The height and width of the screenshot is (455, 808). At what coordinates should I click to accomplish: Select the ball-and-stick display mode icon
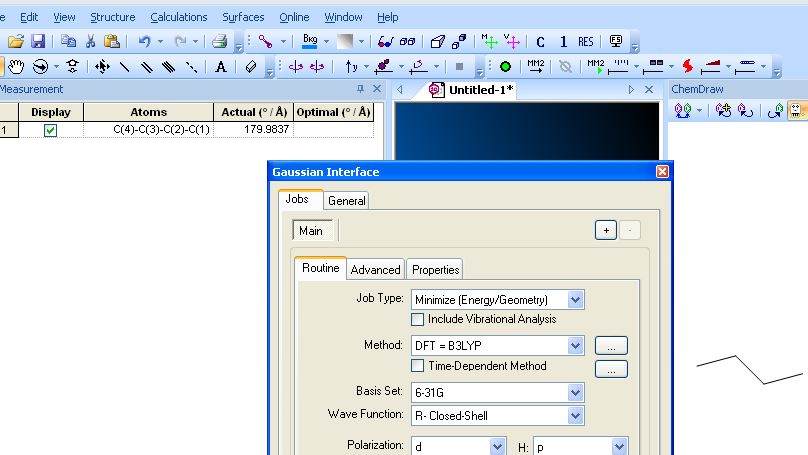click(x=265, y=41)
